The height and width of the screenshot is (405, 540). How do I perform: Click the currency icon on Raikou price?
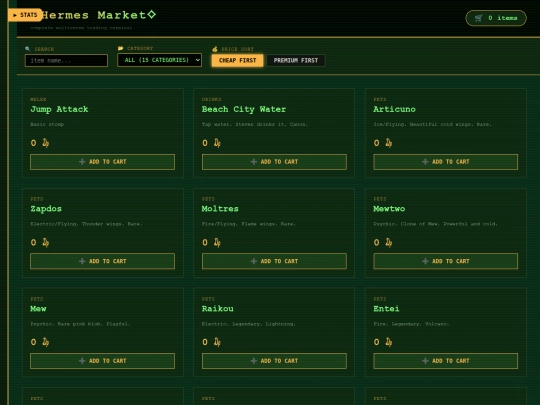217,342
